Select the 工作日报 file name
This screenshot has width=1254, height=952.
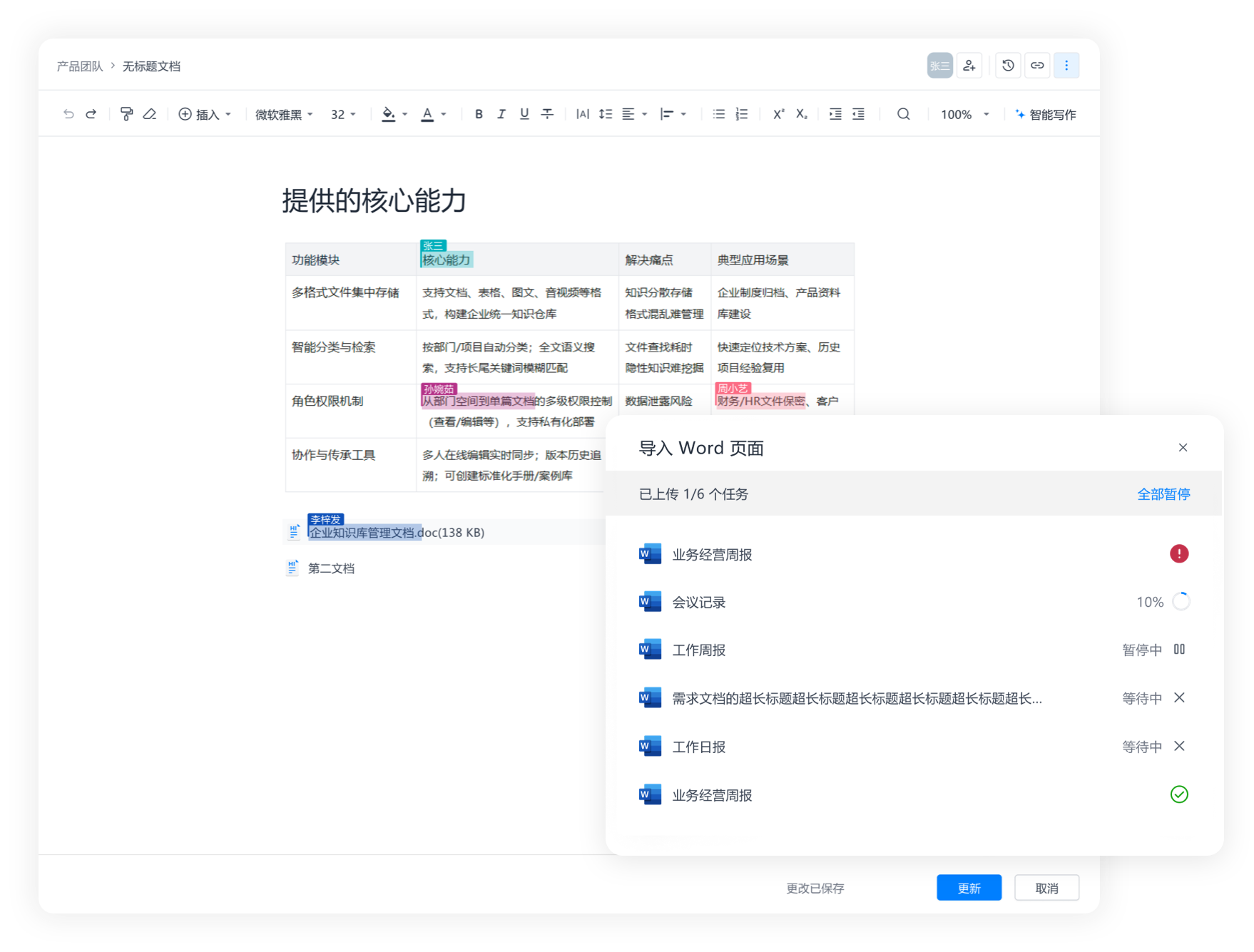(699, 747)
